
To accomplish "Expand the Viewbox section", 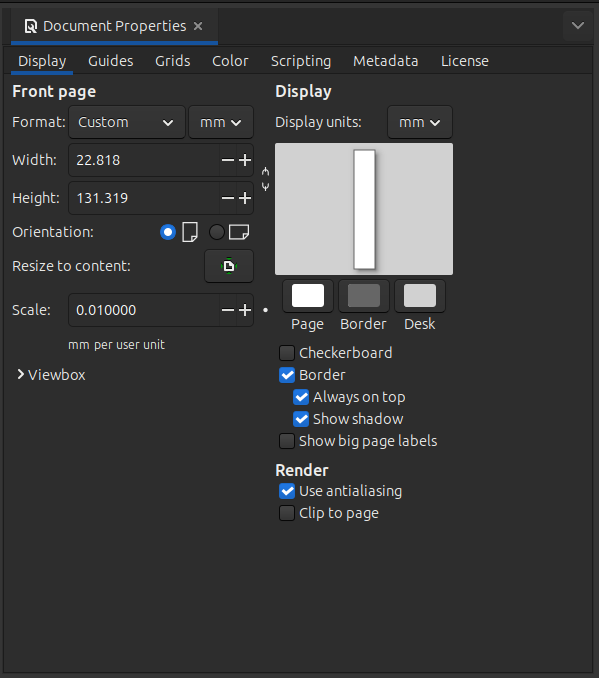I will tap(51, 375).
